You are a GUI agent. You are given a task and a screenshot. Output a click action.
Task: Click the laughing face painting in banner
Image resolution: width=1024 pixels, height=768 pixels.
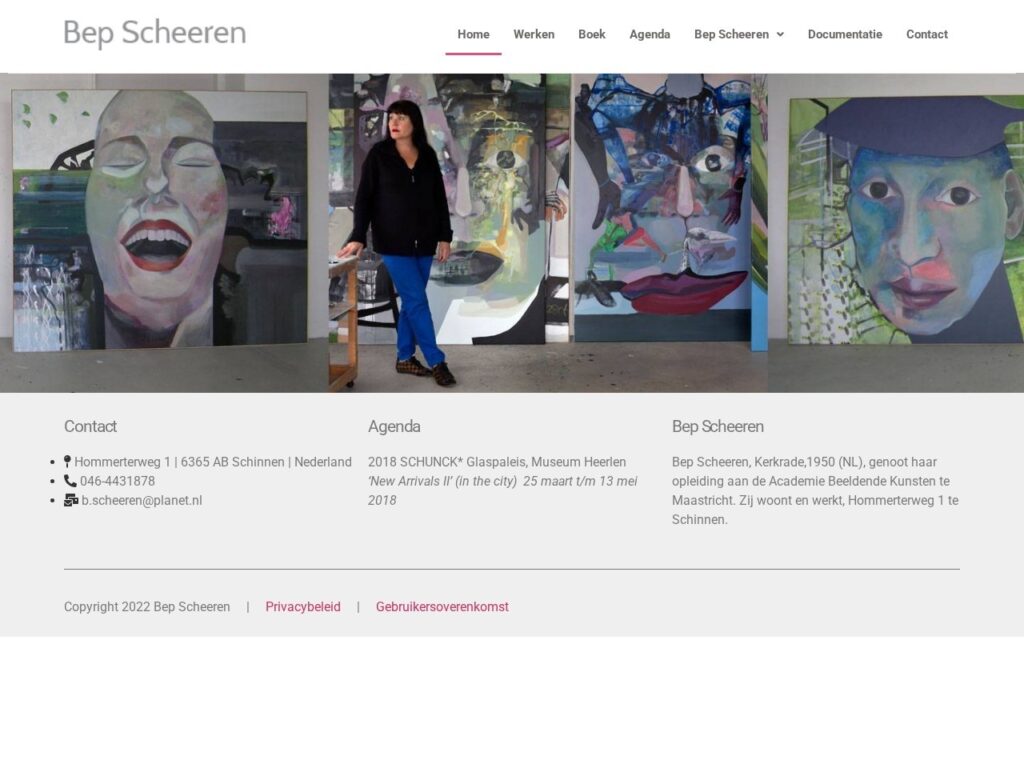159,220
